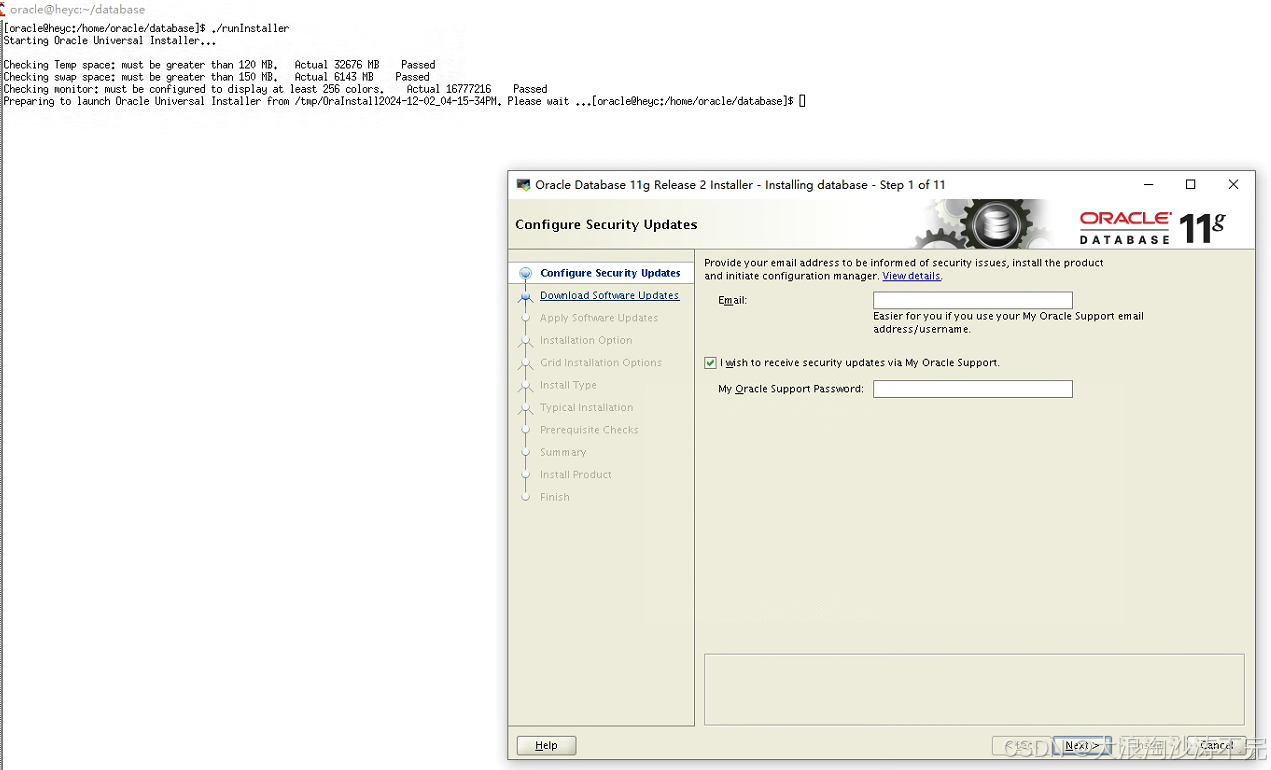Click the Installation Option step
This screenshot has width=1271, height=770.
(586, 340)
